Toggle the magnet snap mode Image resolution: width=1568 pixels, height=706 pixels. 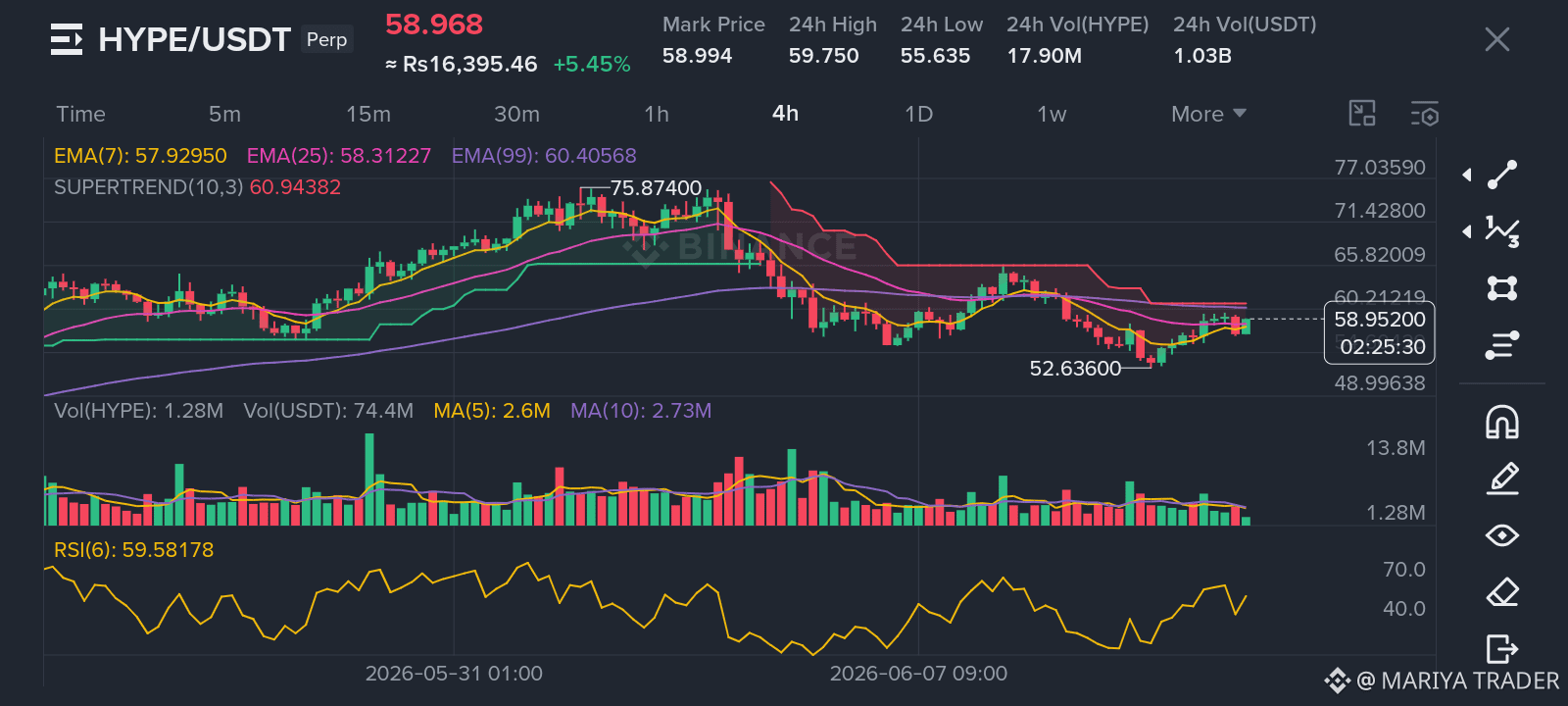pyautogui.click(x=1502, y=422)
